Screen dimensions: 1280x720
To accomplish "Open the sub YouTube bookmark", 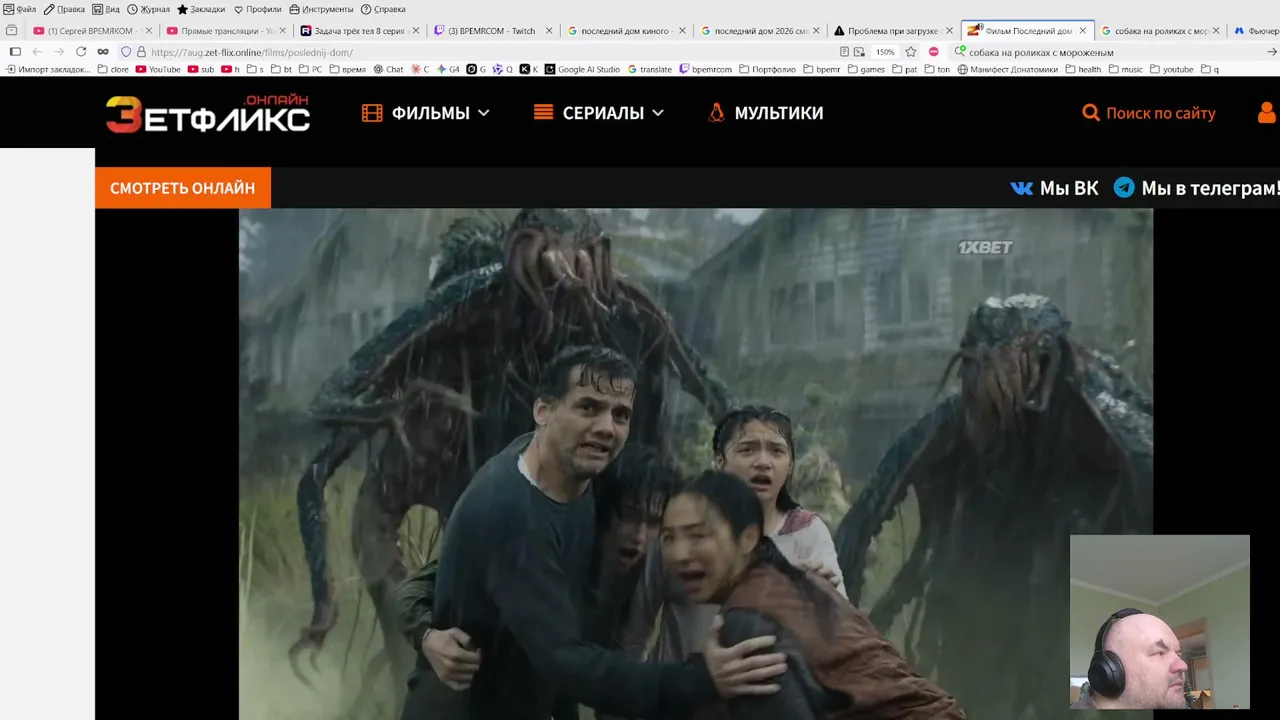I will (201, 70).
